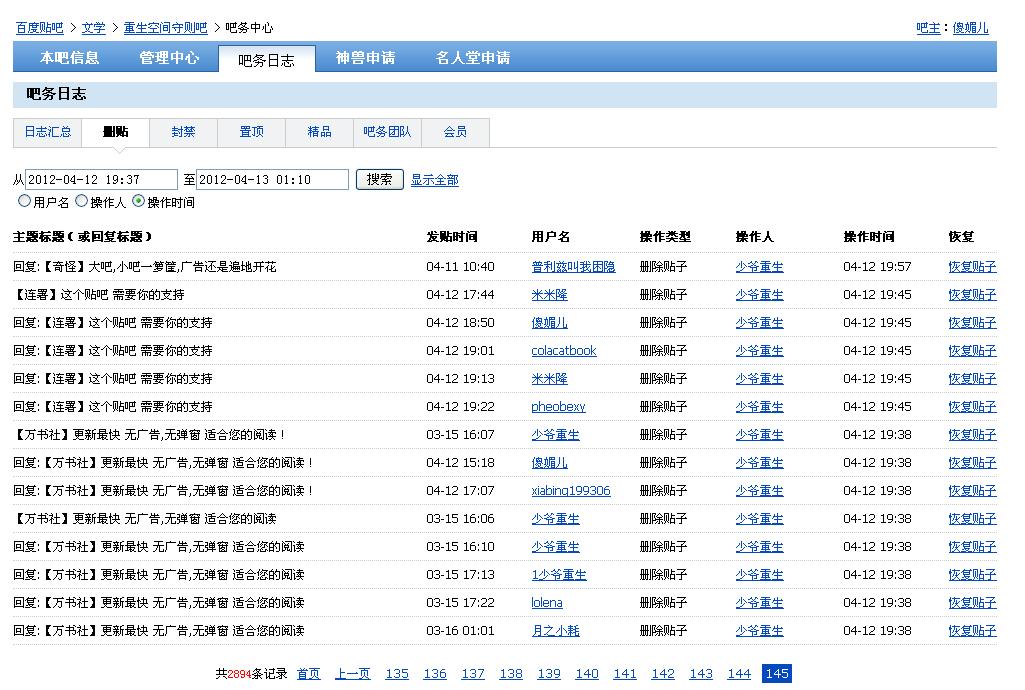Open user lolena profile
Image resolution: width=1025 pixels, height=690 pixels.
[x=546, y=603]
